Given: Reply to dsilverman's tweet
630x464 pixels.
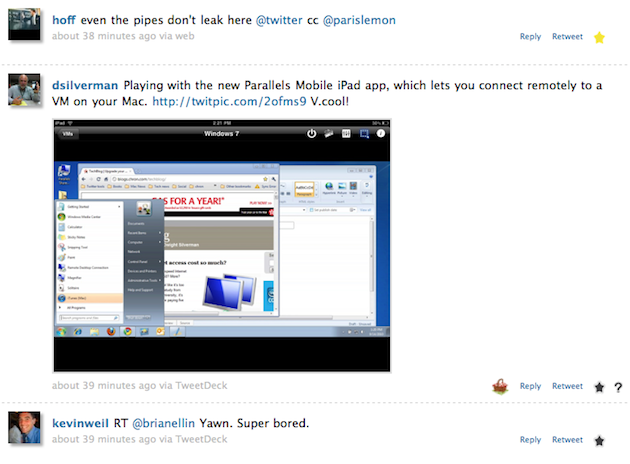Looking at the screenshot, I should click(530, 386).
